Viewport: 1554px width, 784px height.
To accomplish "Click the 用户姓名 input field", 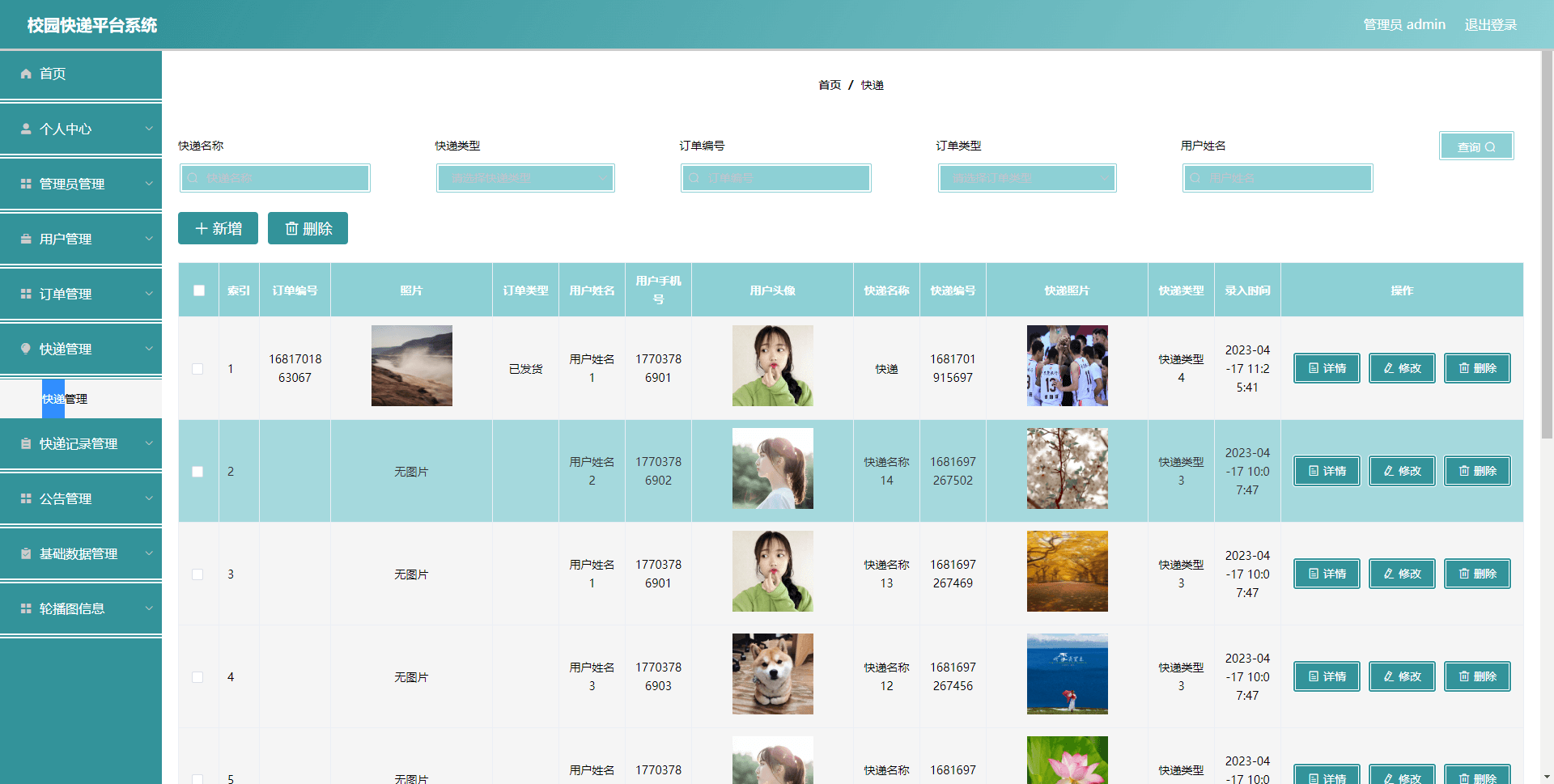I will tap(1278, 178).
